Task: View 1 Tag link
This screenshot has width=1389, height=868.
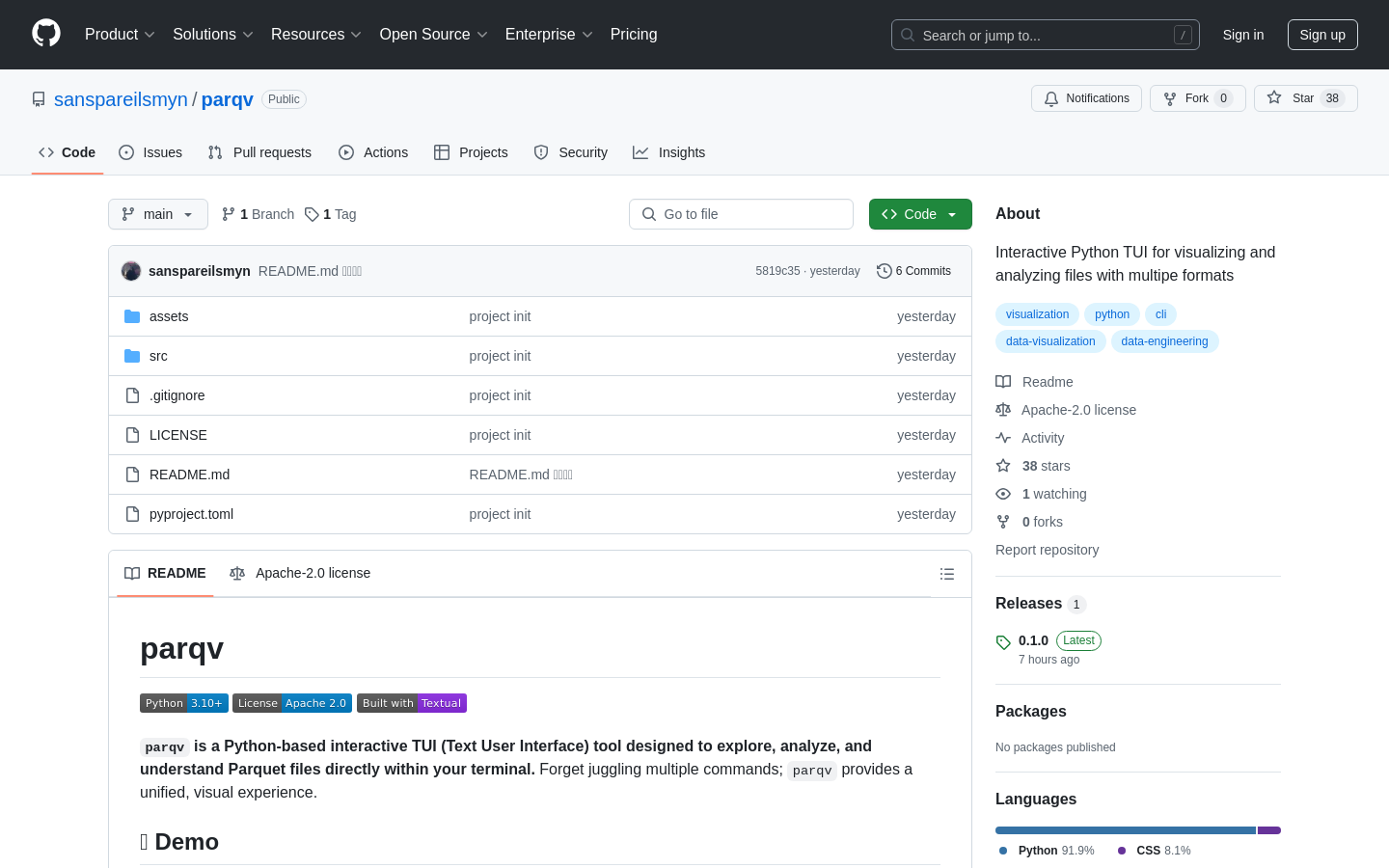Action: click(x=331, y=214)
